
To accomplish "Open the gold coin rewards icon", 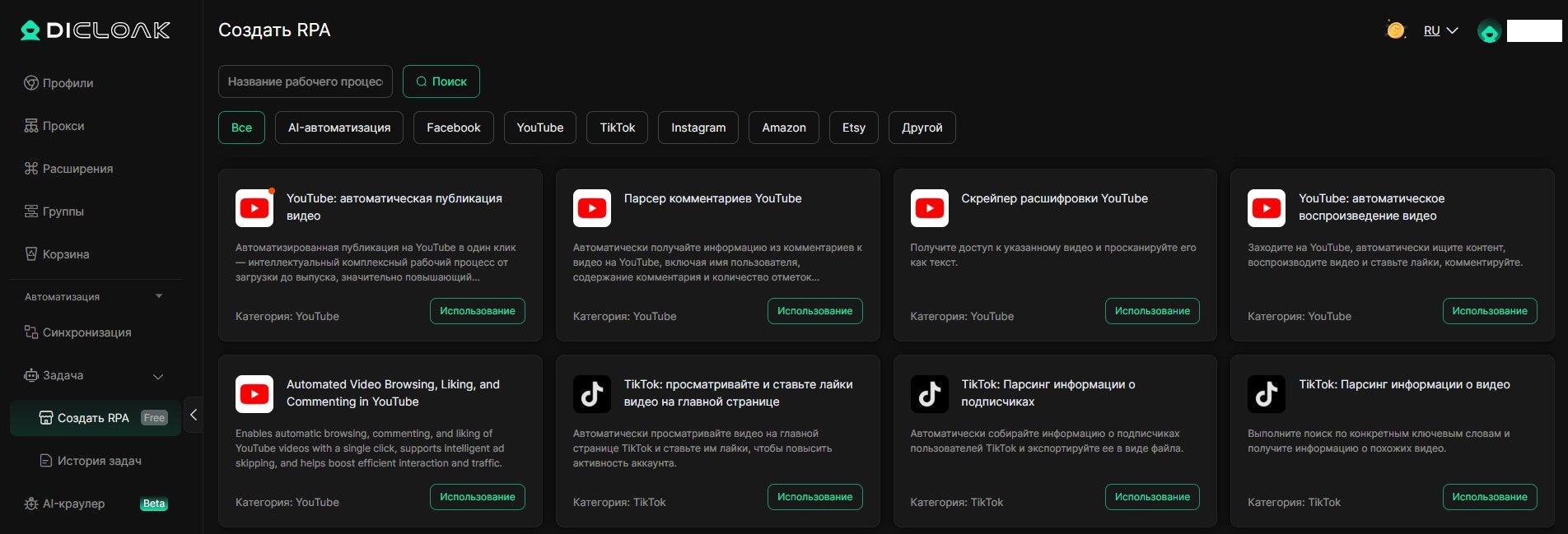I will point(1395,30).
